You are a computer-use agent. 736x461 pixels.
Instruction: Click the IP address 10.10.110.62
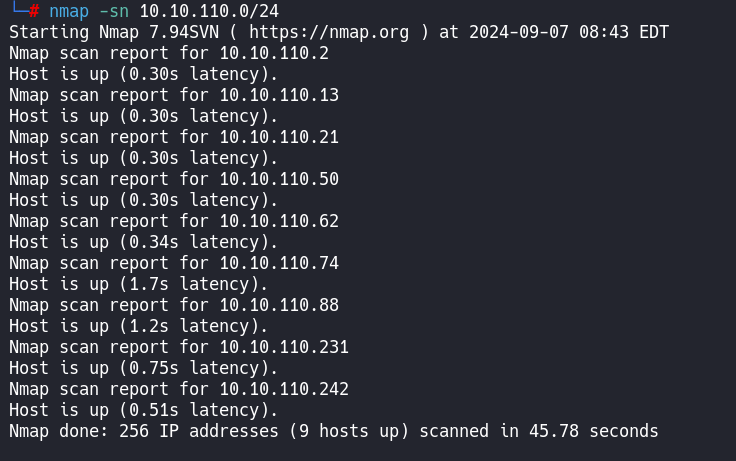279,221
